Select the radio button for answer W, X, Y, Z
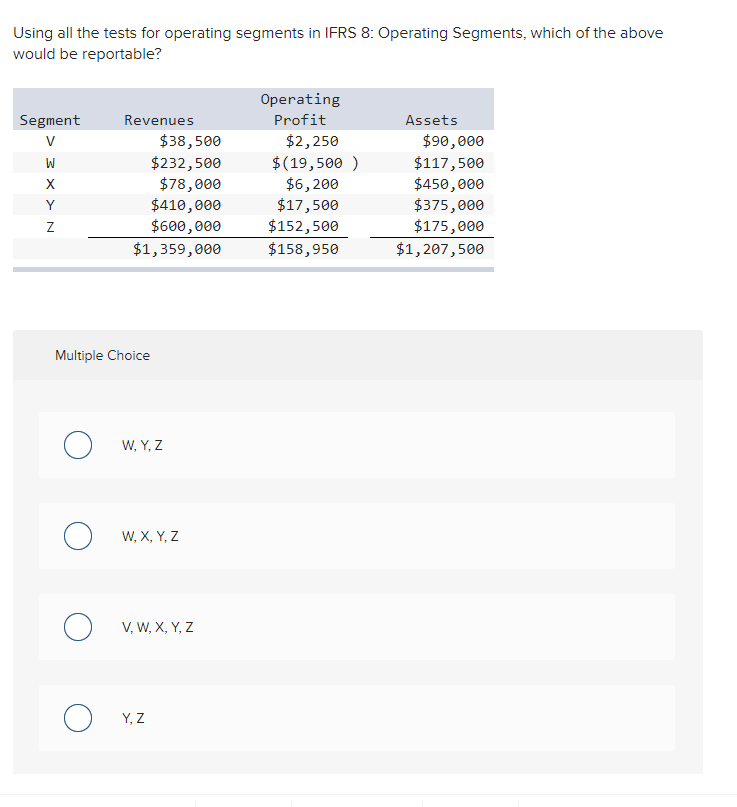737x807 pixels. [x=78, y=536]
